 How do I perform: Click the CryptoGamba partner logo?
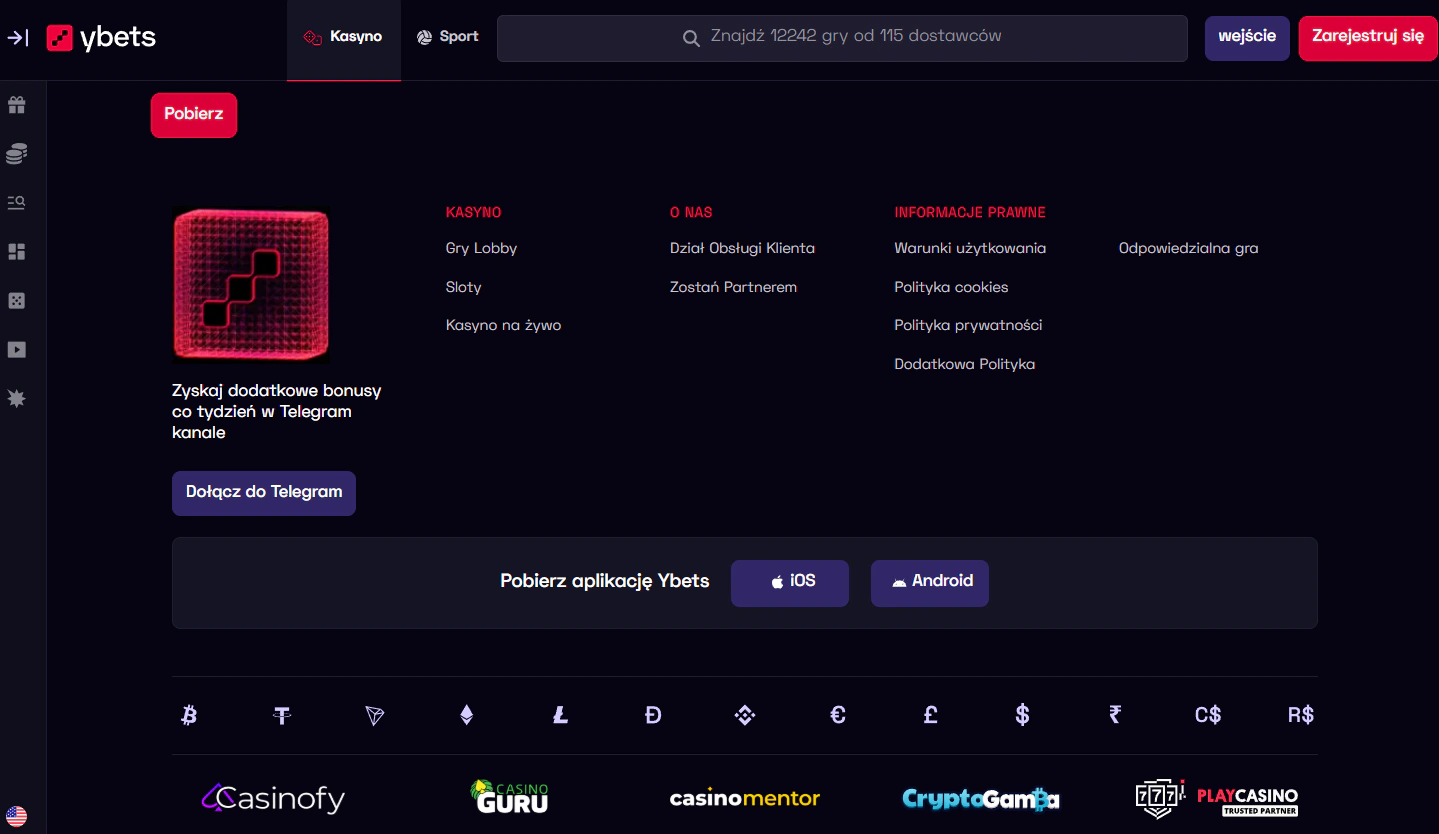tap(980, 798)
